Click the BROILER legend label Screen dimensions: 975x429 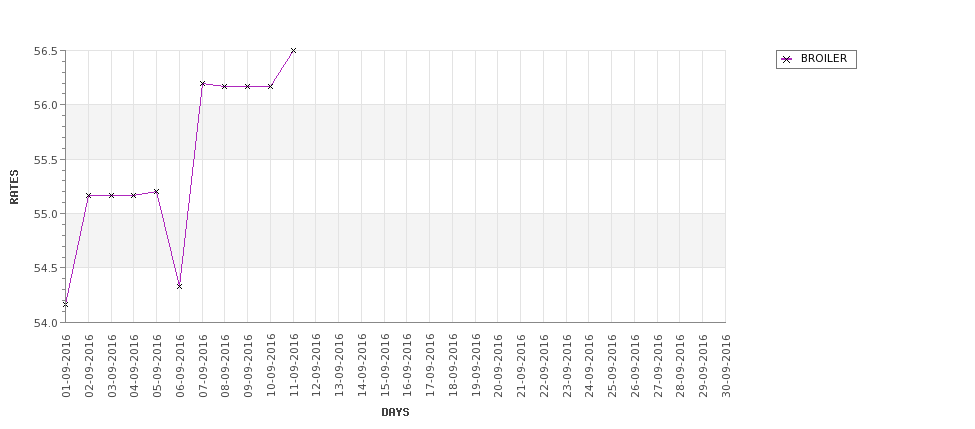coord(823,59)
